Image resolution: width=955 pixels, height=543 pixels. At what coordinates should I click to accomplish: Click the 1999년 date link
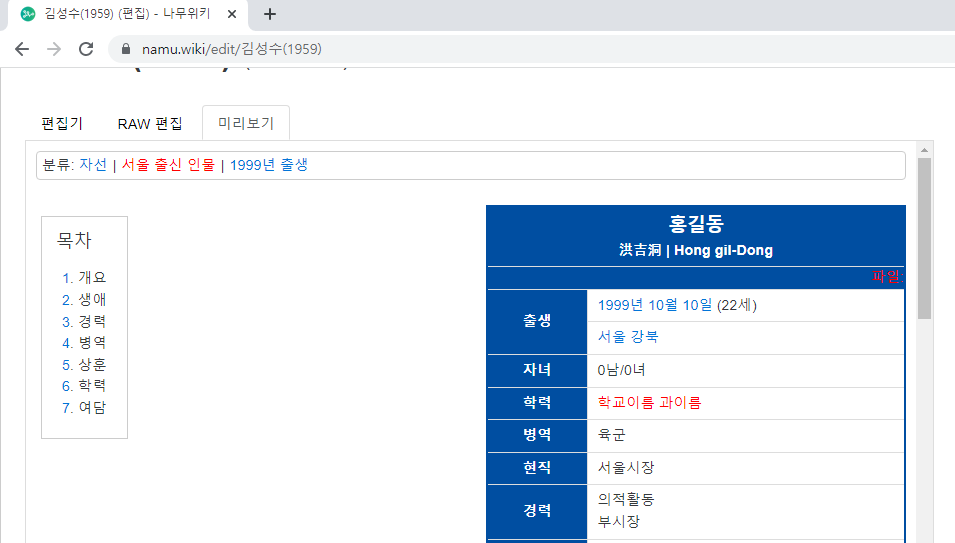pos(620,305)
